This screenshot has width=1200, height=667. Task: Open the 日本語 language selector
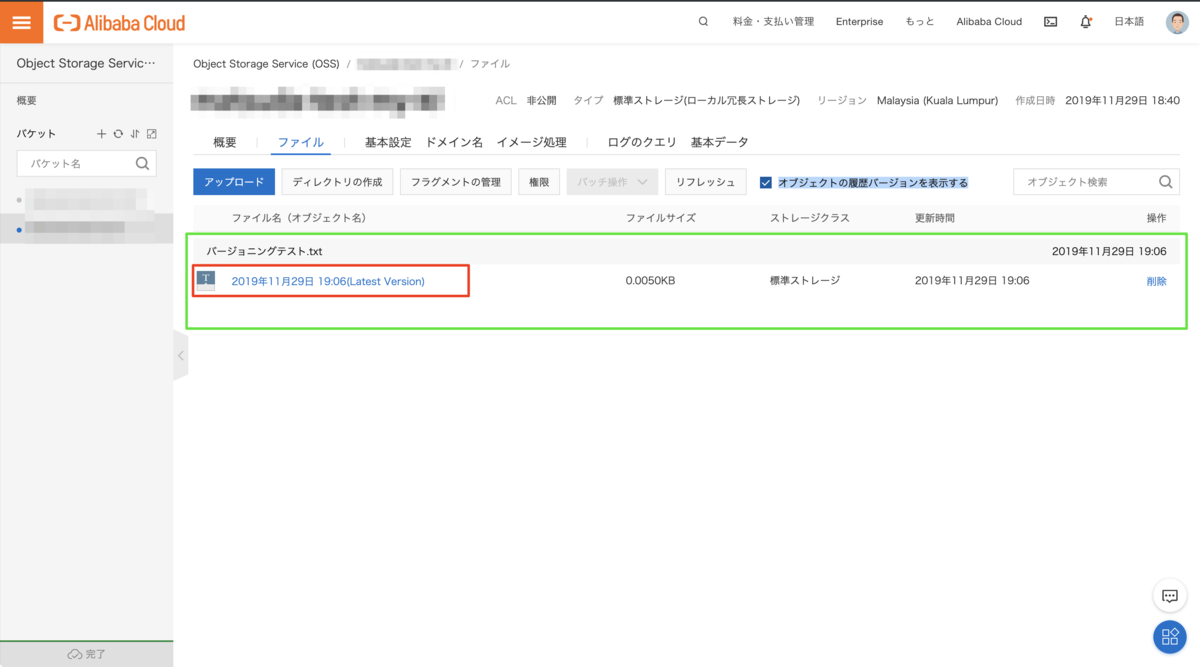[x=1129, y=21]
